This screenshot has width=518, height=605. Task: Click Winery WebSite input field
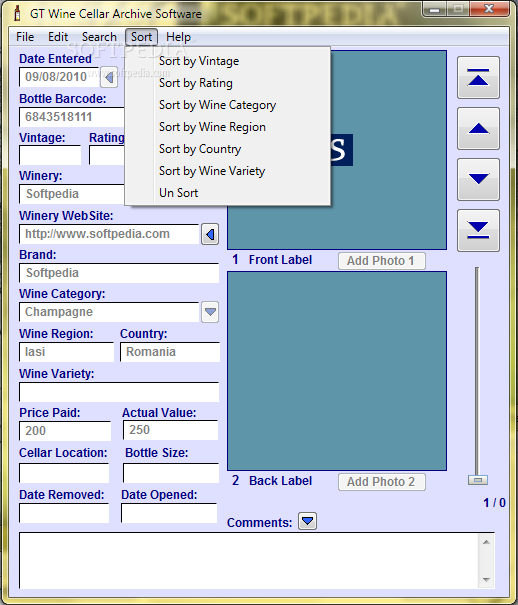point(109,234)
